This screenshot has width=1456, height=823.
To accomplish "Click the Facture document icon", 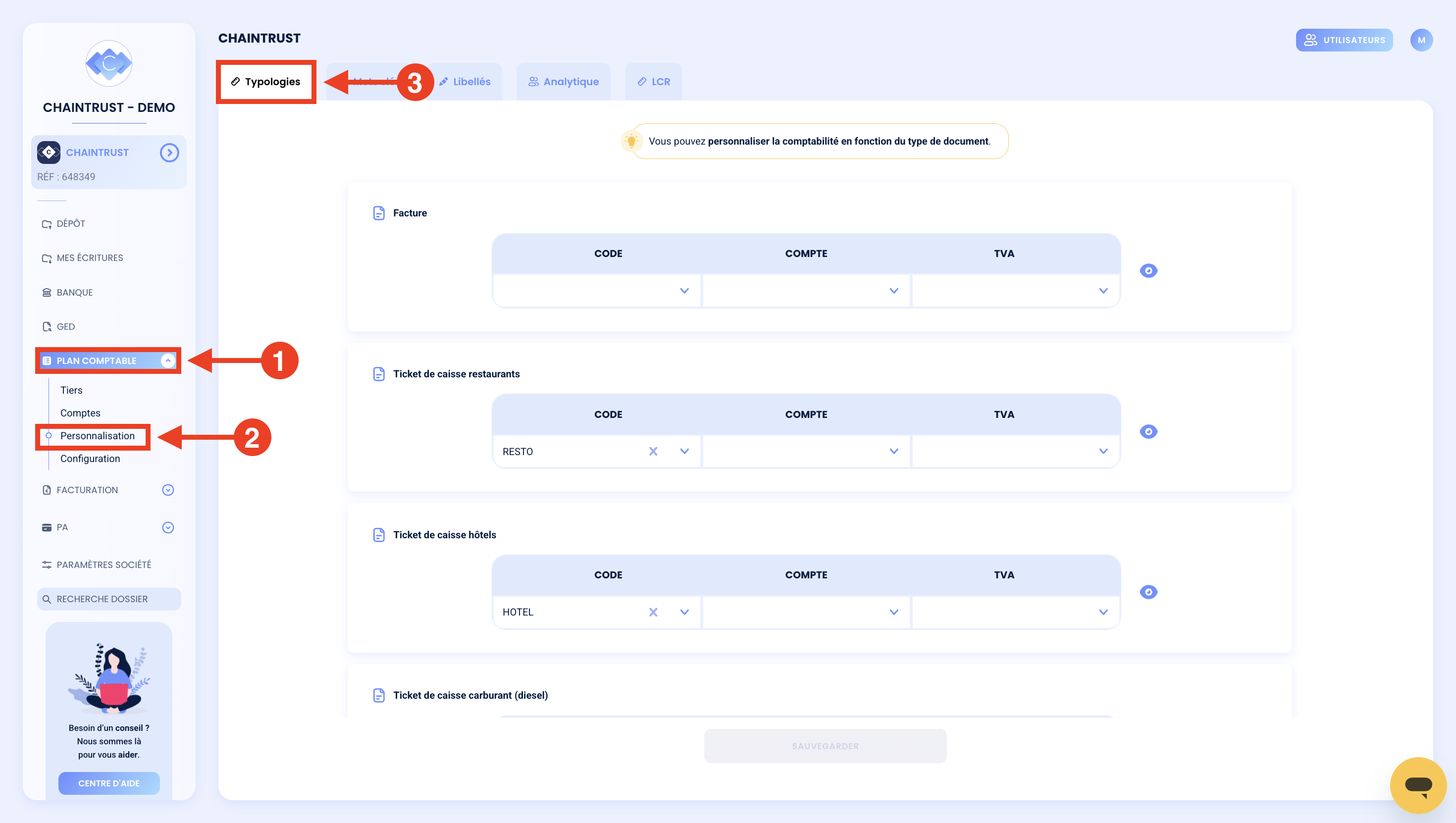I will click(x=379, y=213).
